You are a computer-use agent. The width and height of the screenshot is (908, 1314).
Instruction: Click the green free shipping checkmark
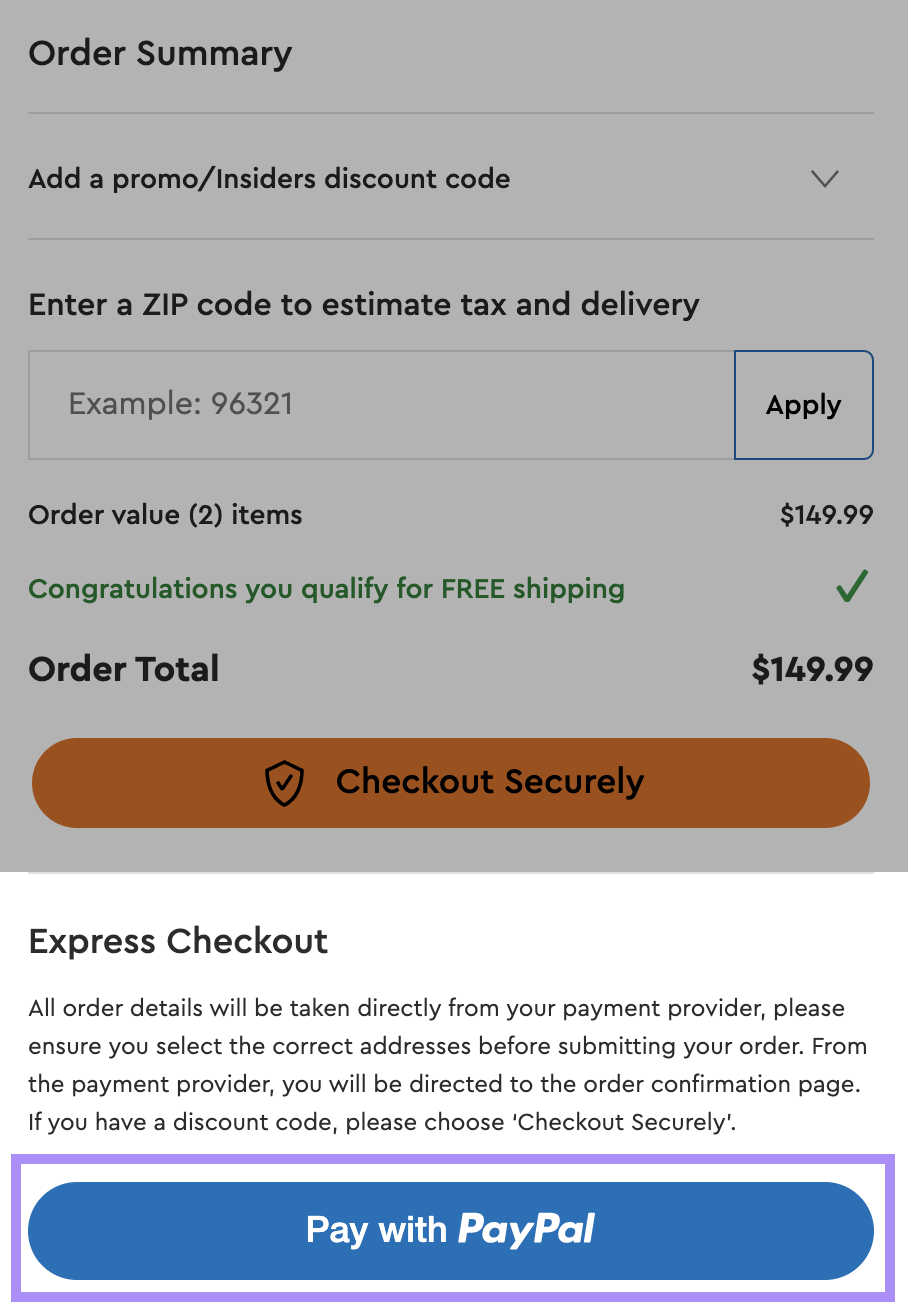851,587
